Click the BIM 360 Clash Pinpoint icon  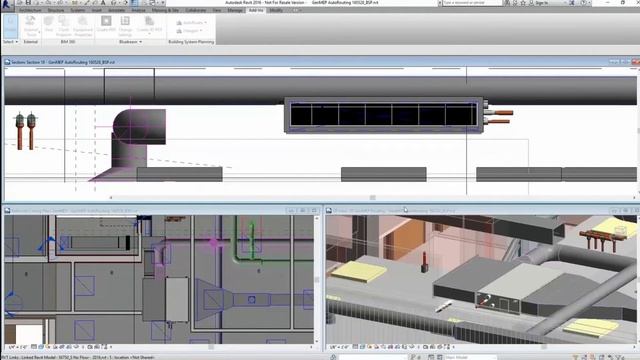pyautogui.click(x=64, y=26)
